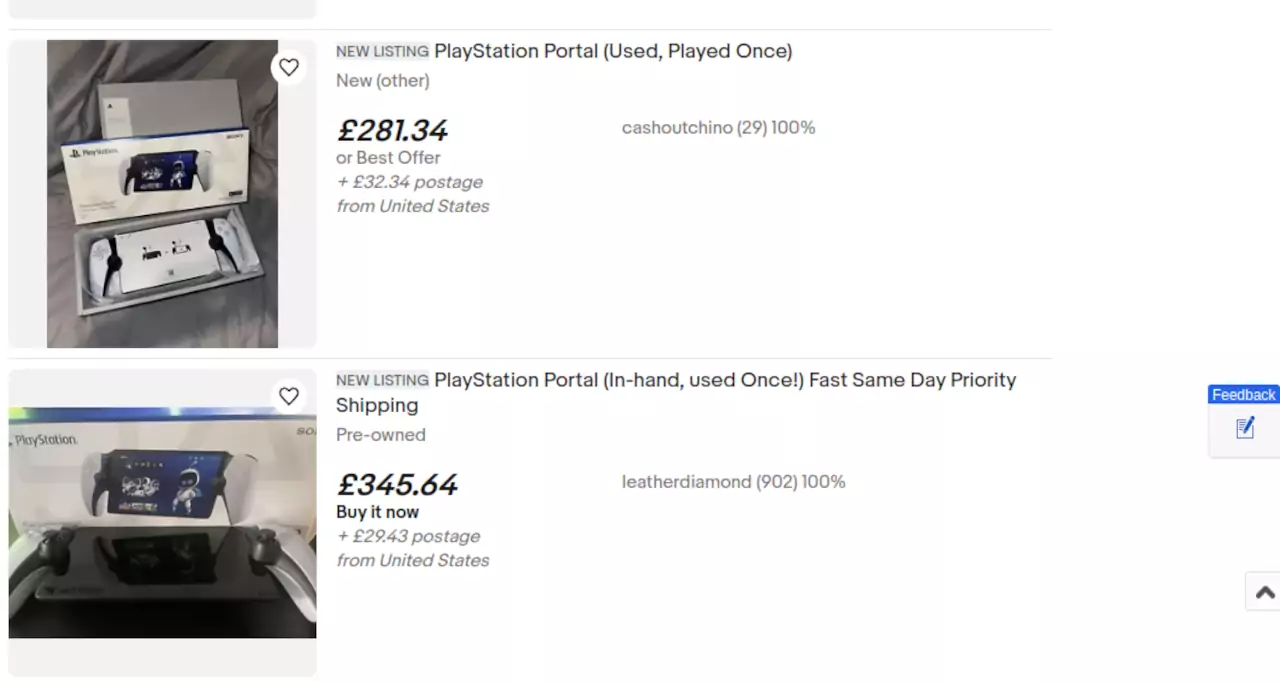Add the £281.34 PlayStation Portal to watchlist
Screen dimensions: 1280x682
(289, 68)
